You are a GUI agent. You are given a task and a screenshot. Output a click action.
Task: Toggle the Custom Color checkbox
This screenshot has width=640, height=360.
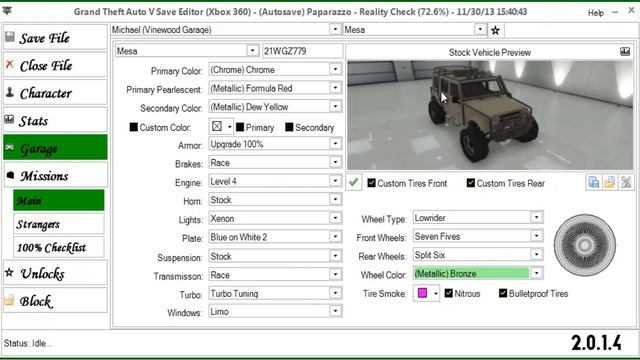[133, 127]
